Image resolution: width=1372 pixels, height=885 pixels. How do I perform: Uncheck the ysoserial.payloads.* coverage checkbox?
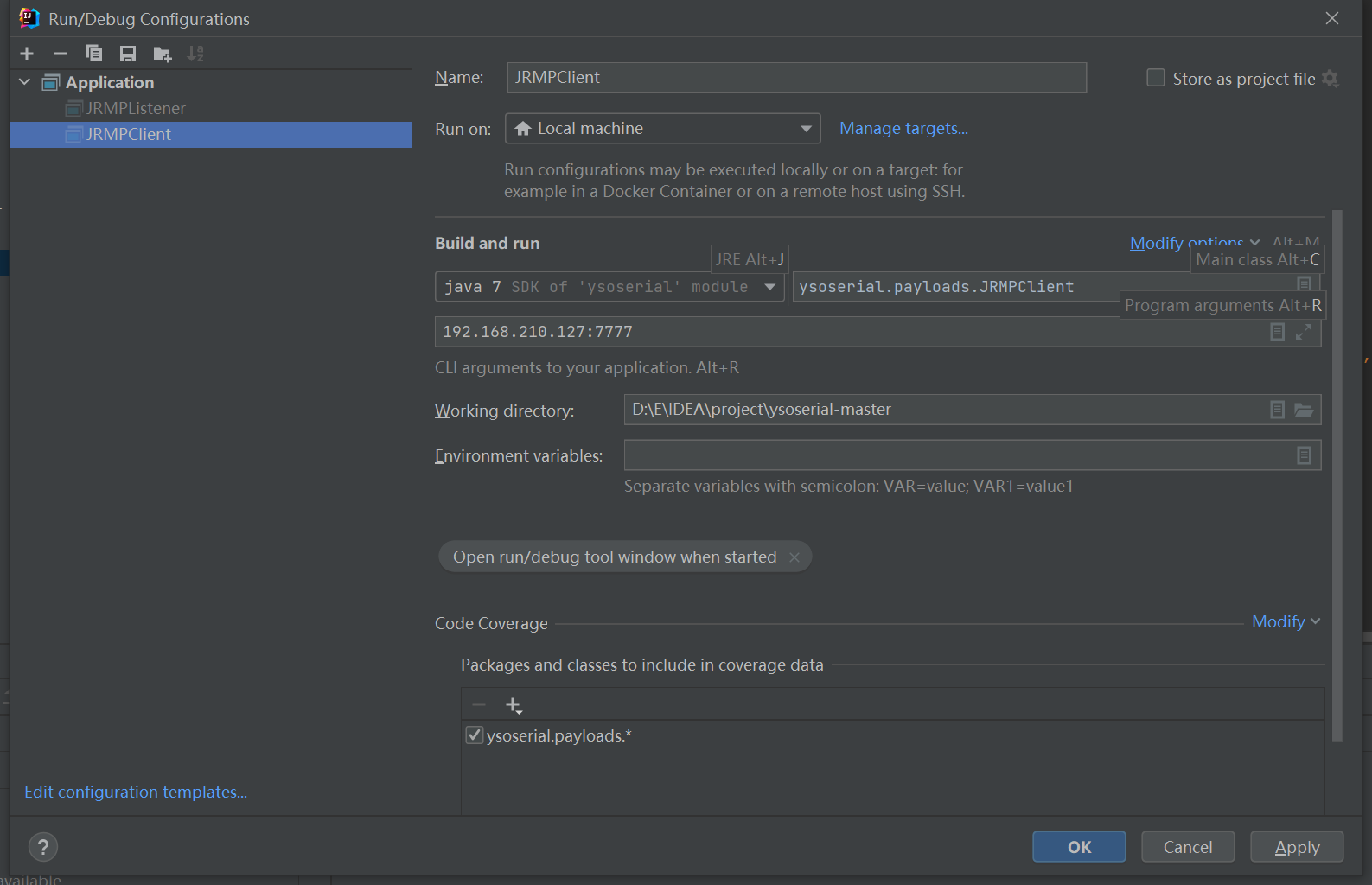pyautogui.click(x=474, y=735)
